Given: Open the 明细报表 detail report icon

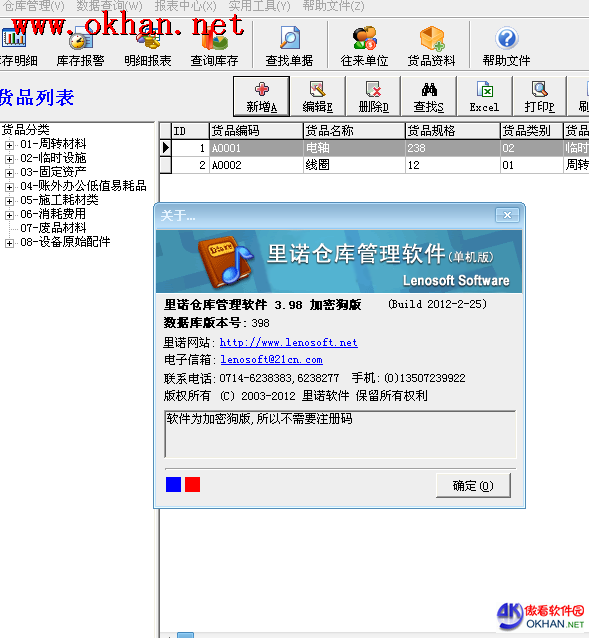Looking at the screenshot, I should (148, 48).
